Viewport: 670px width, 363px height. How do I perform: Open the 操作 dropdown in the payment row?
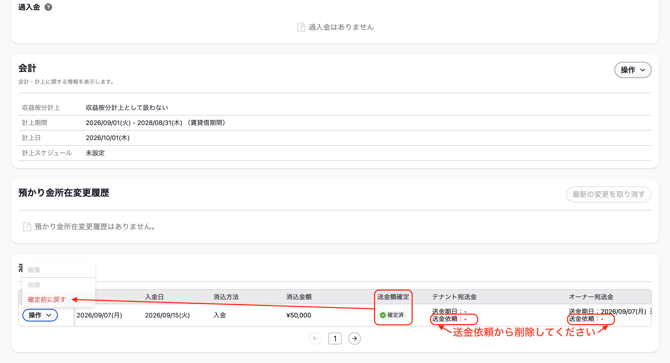pyautogui.click(x=40, y=315)
